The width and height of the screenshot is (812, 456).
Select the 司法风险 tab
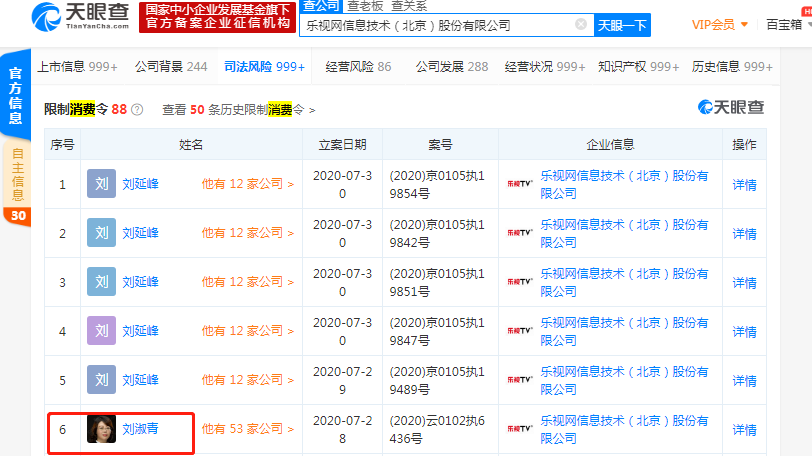[264, 67]
